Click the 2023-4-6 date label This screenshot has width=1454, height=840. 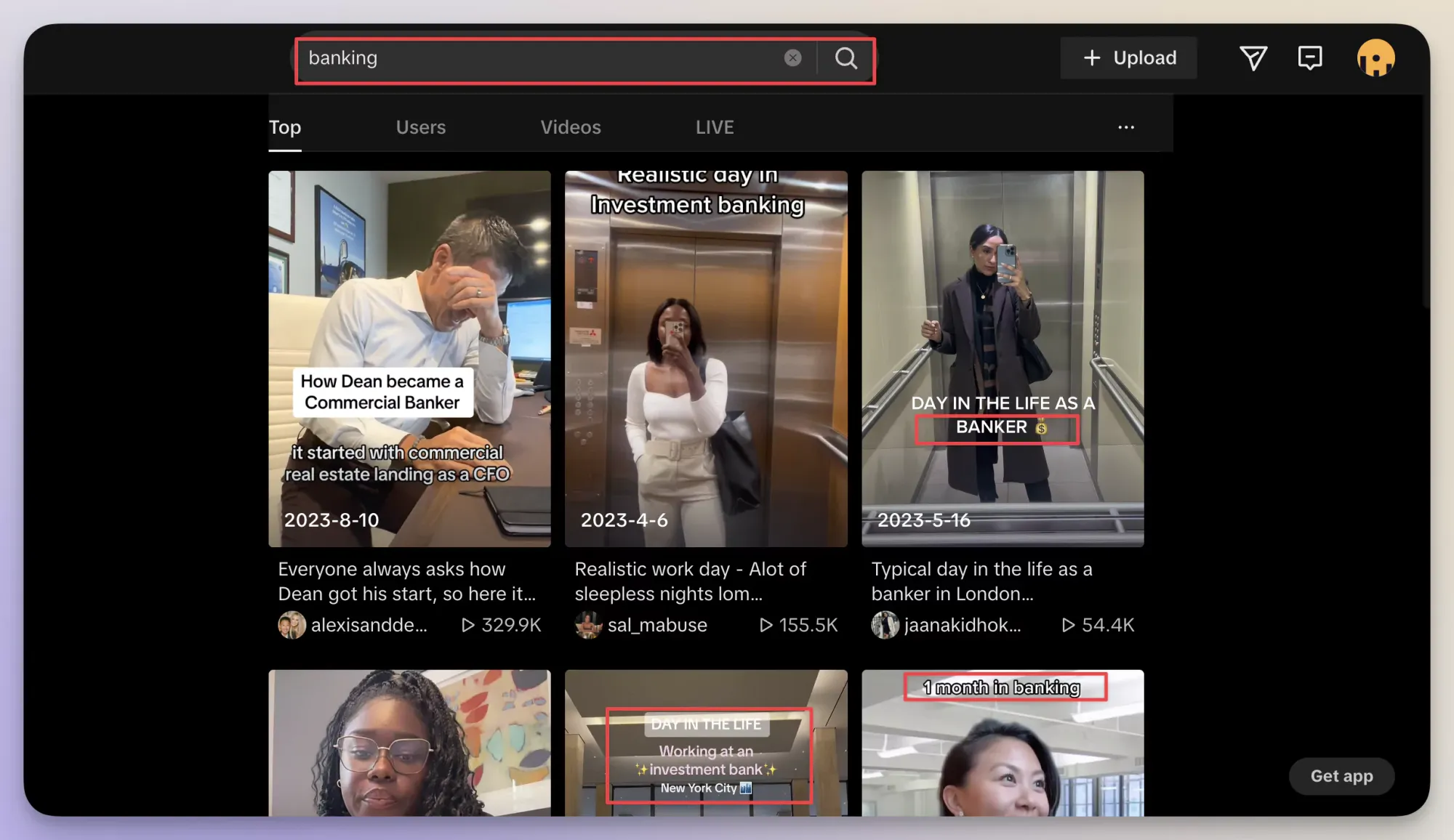[x=624, y=520]
